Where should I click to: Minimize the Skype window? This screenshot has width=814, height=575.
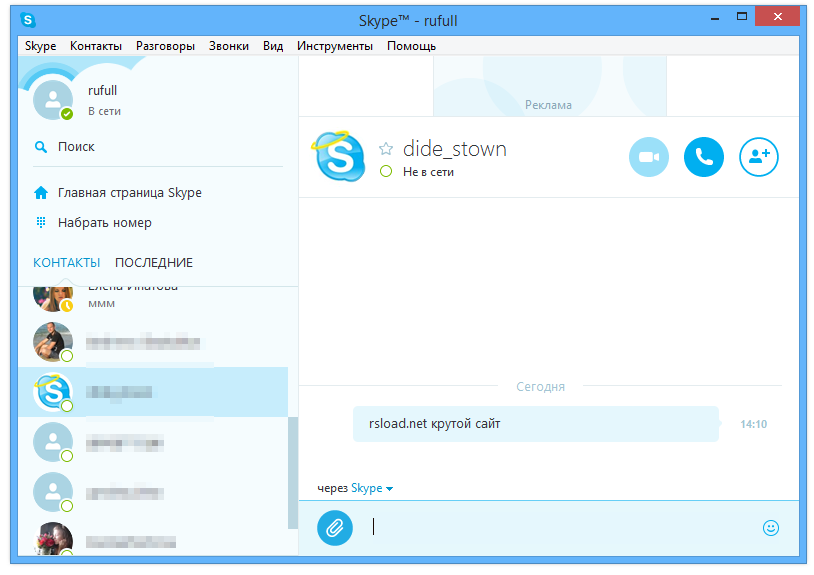(715, 19)
